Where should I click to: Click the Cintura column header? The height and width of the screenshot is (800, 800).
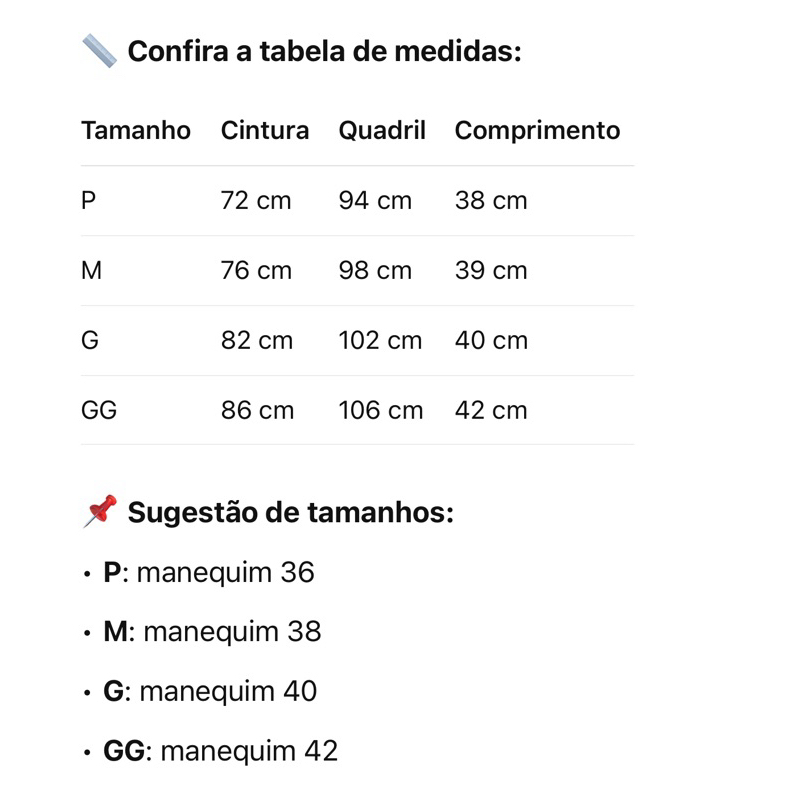point(265,131)
